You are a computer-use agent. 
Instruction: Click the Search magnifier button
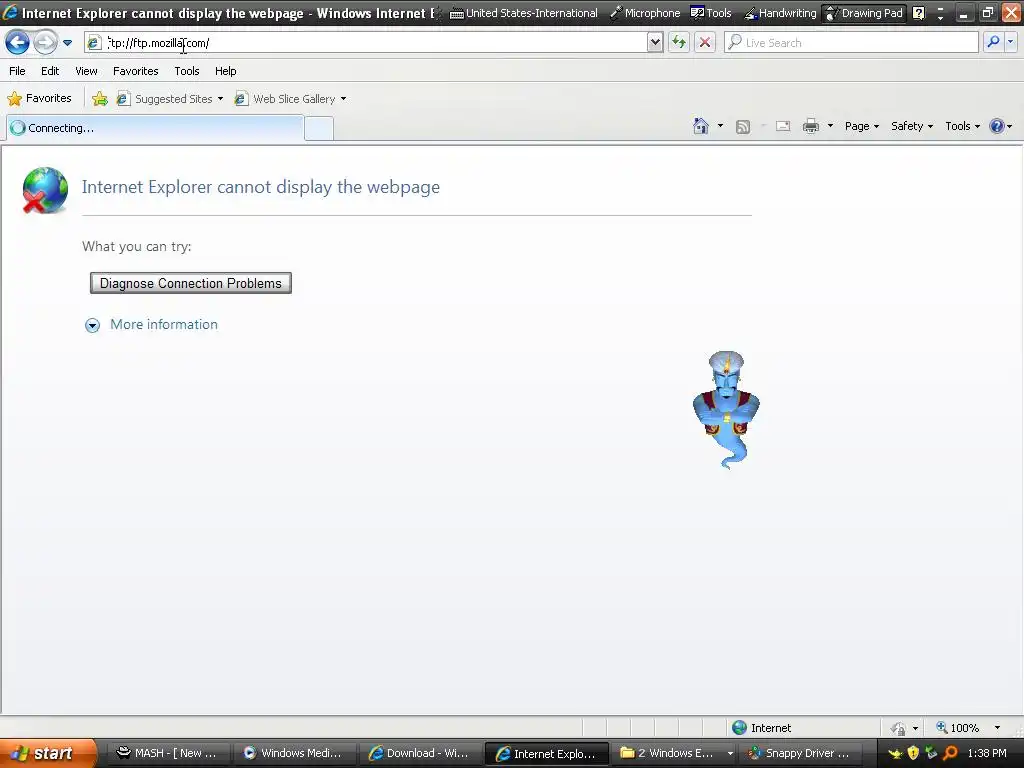tap(993, 42)
